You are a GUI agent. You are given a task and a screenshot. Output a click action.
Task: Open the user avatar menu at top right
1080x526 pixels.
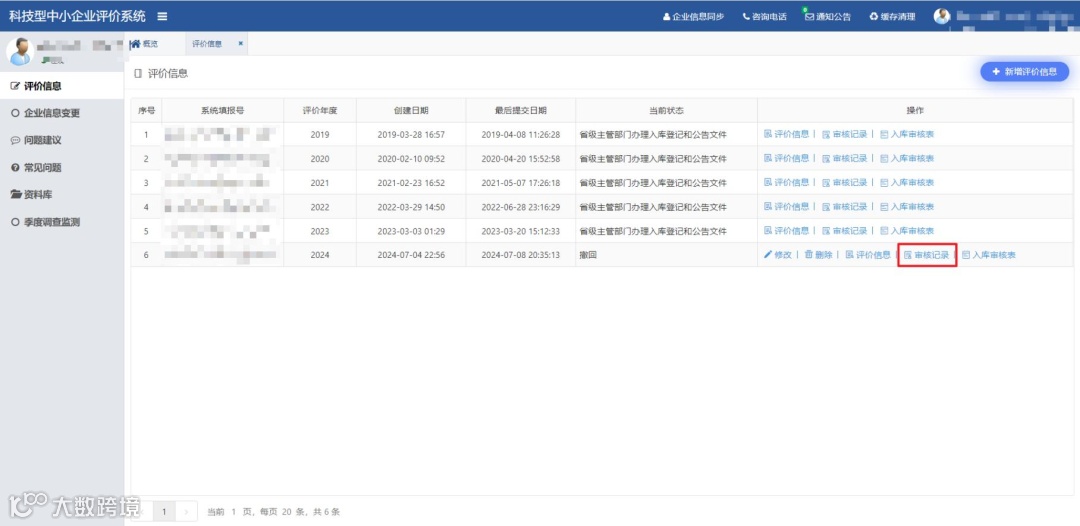point(942,16)
